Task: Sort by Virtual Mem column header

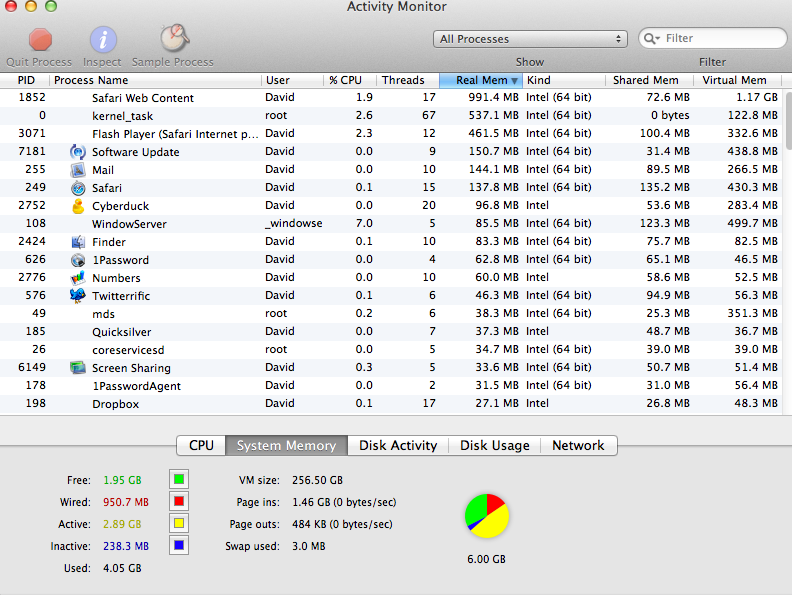Action: (x=737, y=80)
